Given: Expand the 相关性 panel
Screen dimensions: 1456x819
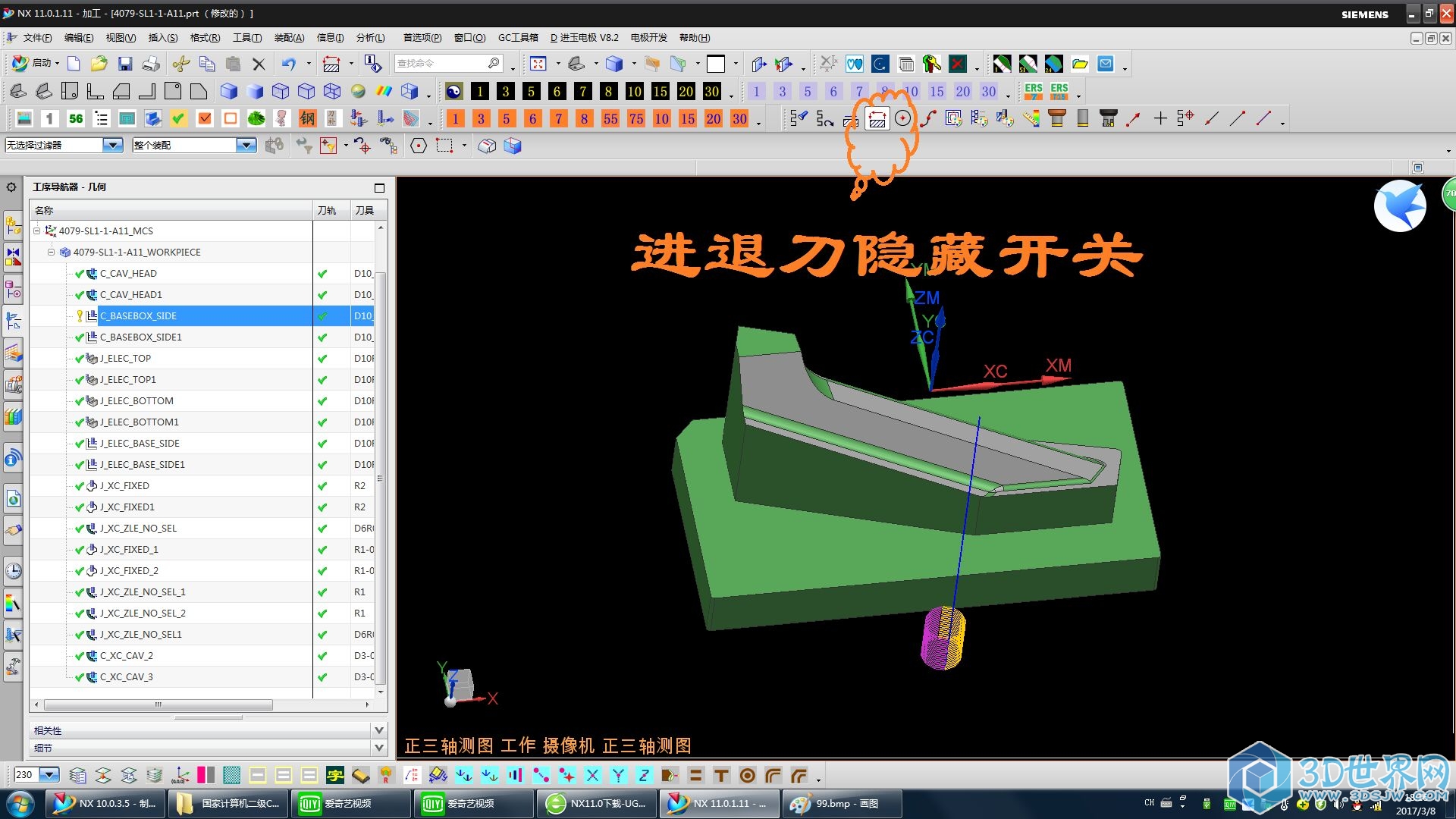Looking at the screenshot, I should [378, 730].
